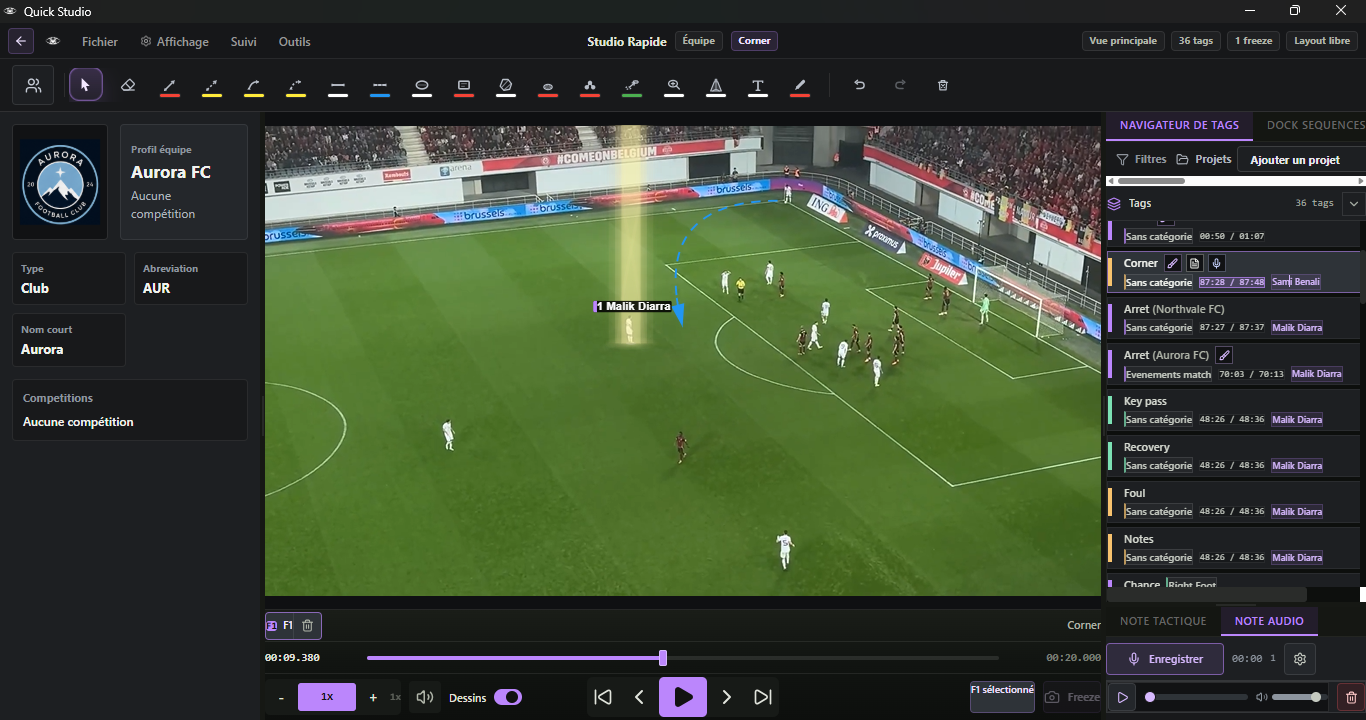1366x720 pixels.
Task: Activate the magnifier zoom tool
Action: (x=674, y=85)
